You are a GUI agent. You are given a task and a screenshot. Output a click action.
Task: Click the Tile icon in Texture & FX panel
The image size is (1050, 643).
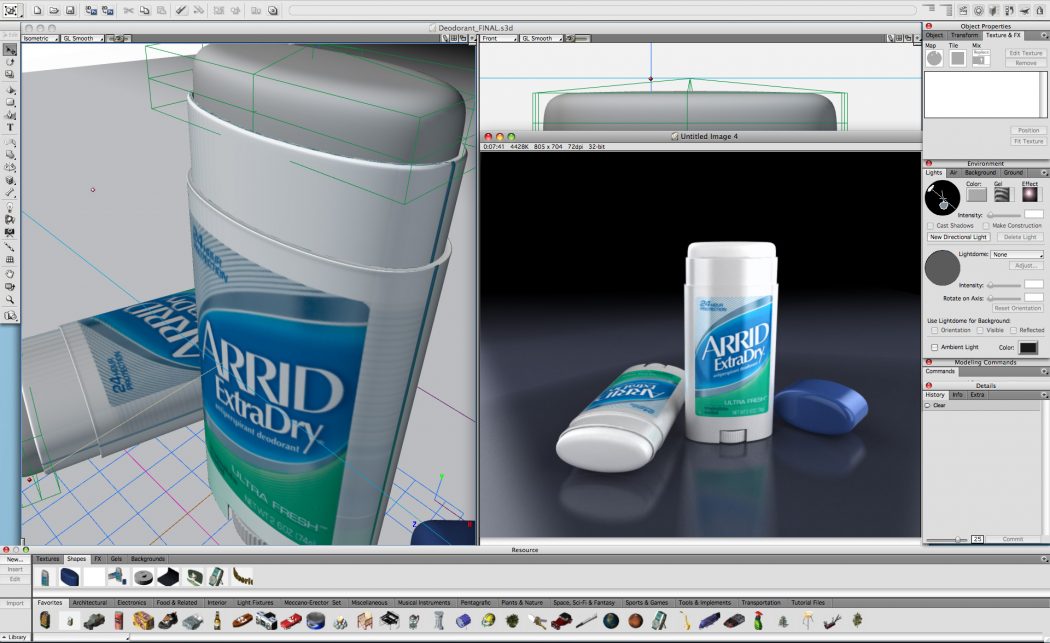point(957,57)
